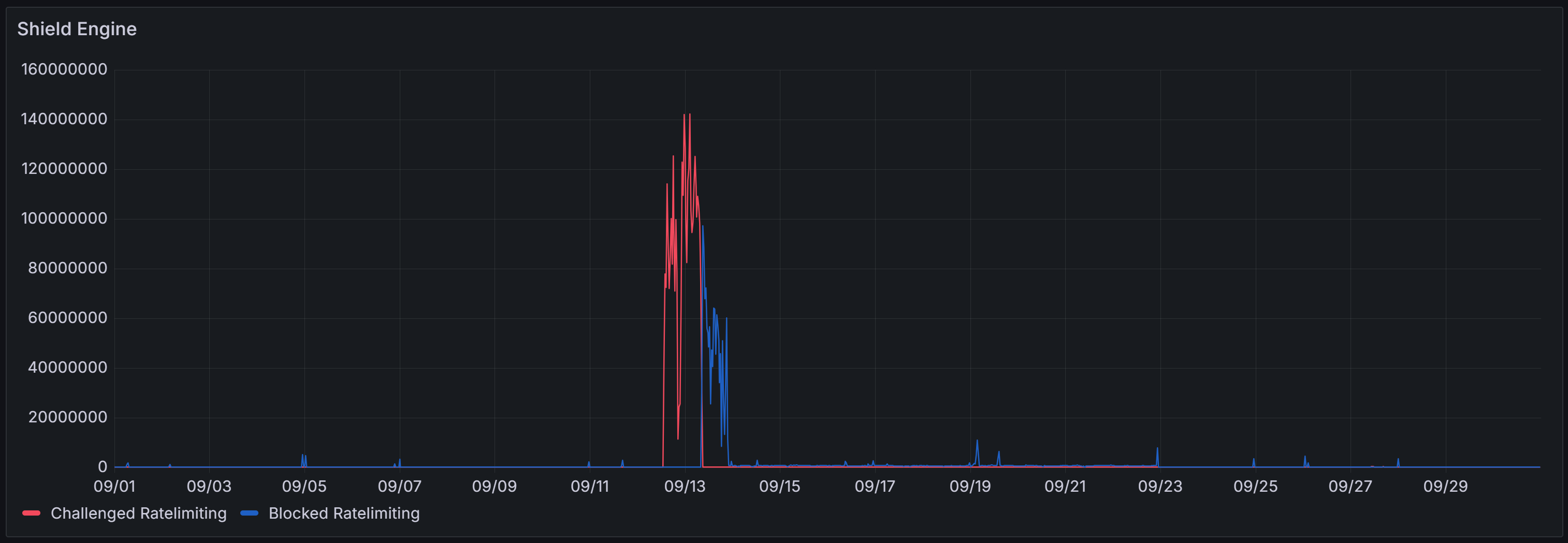The height and width of the screenshot is (543, 1568).
Task: Open the red Challenged Ratelimiting color swatch
Action: pyautogui.click(x=31, y=513)
